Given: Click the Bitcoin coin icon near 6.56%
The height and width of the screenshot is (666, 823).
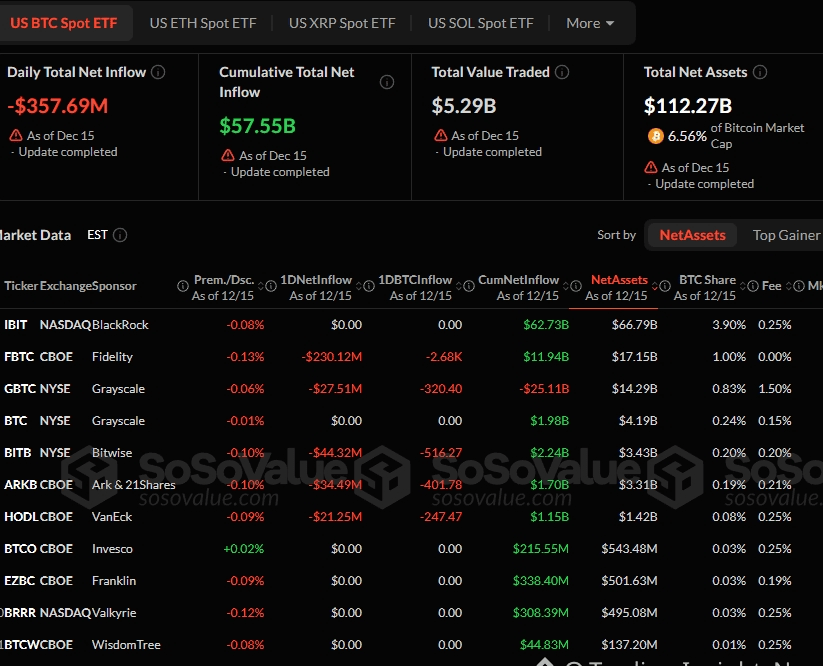Looking at the screenshot, I should [656, 136].
